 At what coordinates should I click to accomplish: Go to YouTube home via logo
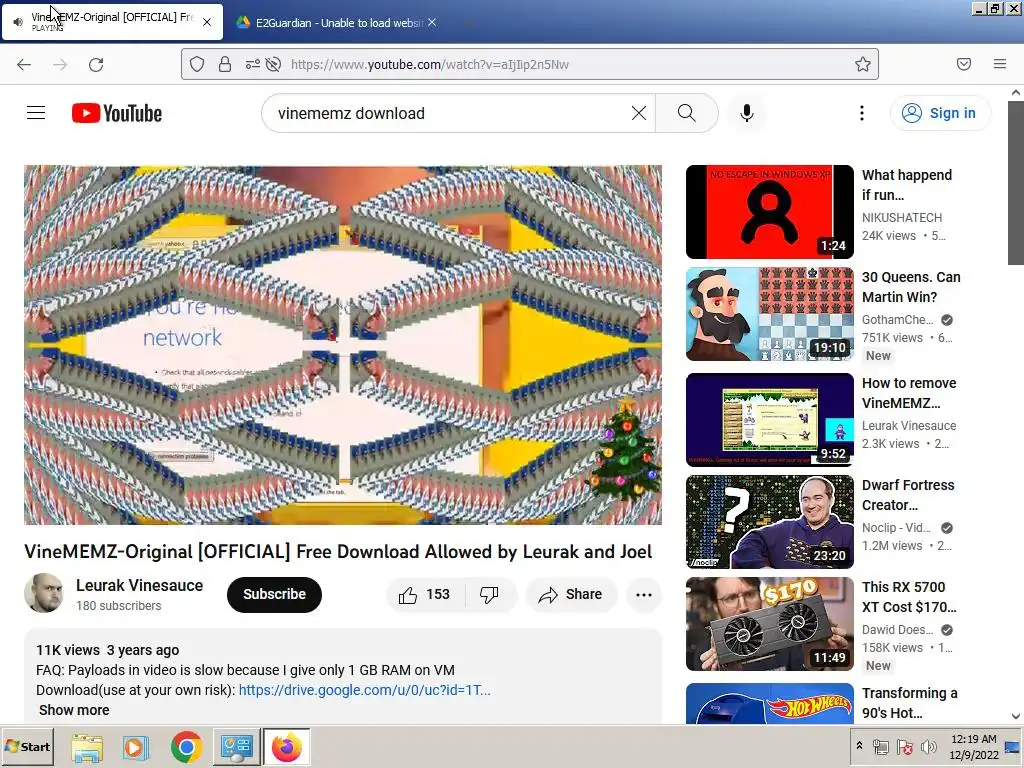pyautogui.click(x=117, y=113)
